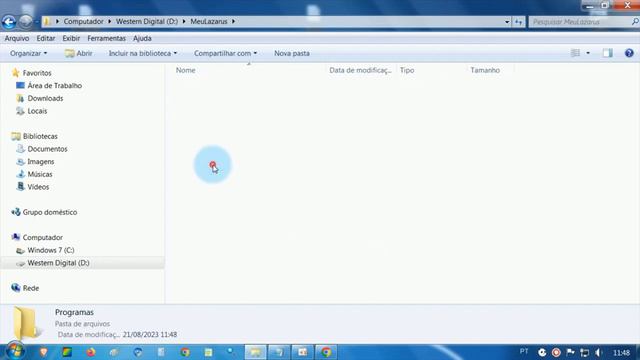
Task: Click the Programas folder icon in details pane
Action: pyautogui.click(x=27, y=323)
